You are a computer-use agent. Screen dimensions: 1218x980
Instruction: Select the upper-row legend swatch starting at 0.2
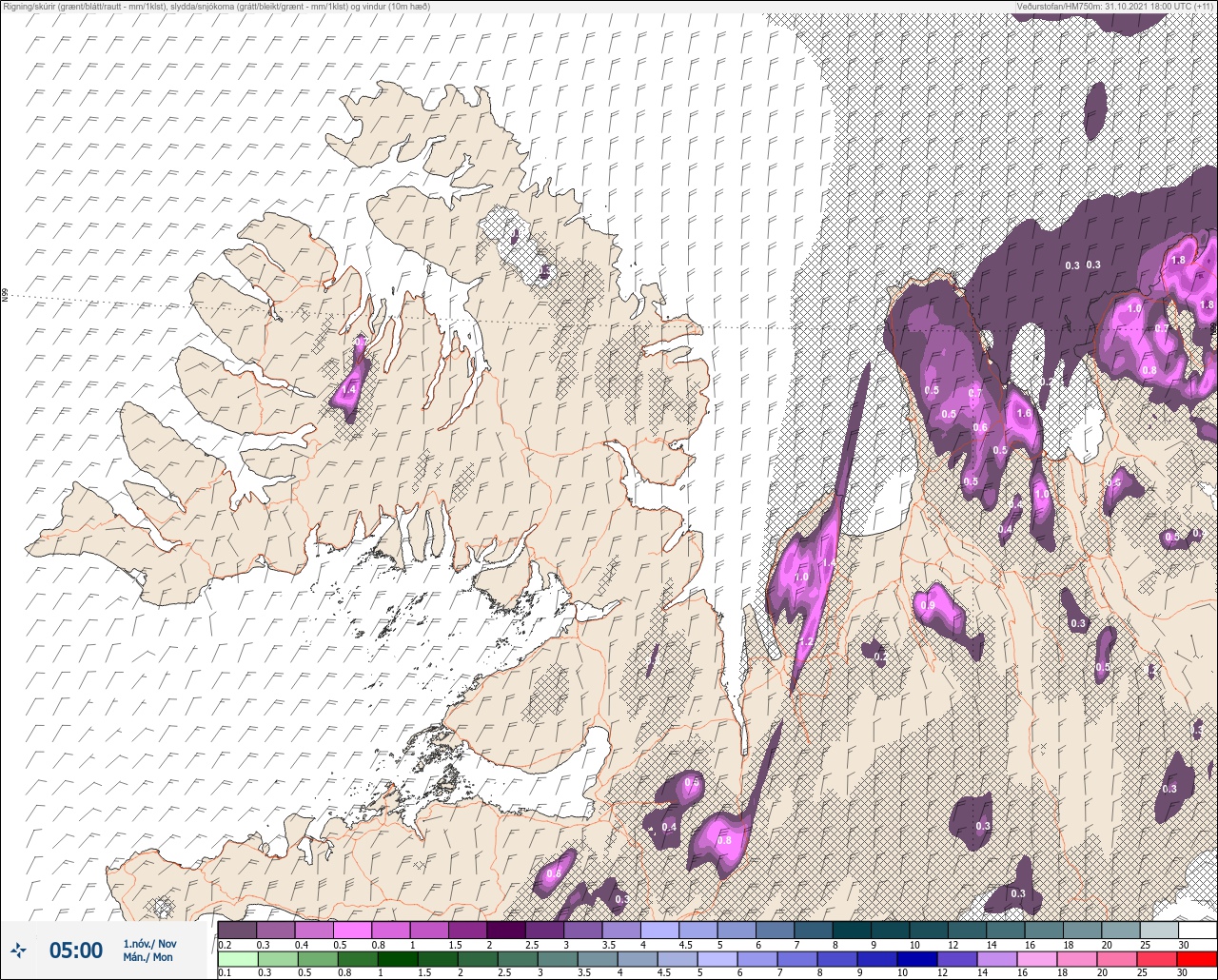pyautogui.click(x=237, y=930)
